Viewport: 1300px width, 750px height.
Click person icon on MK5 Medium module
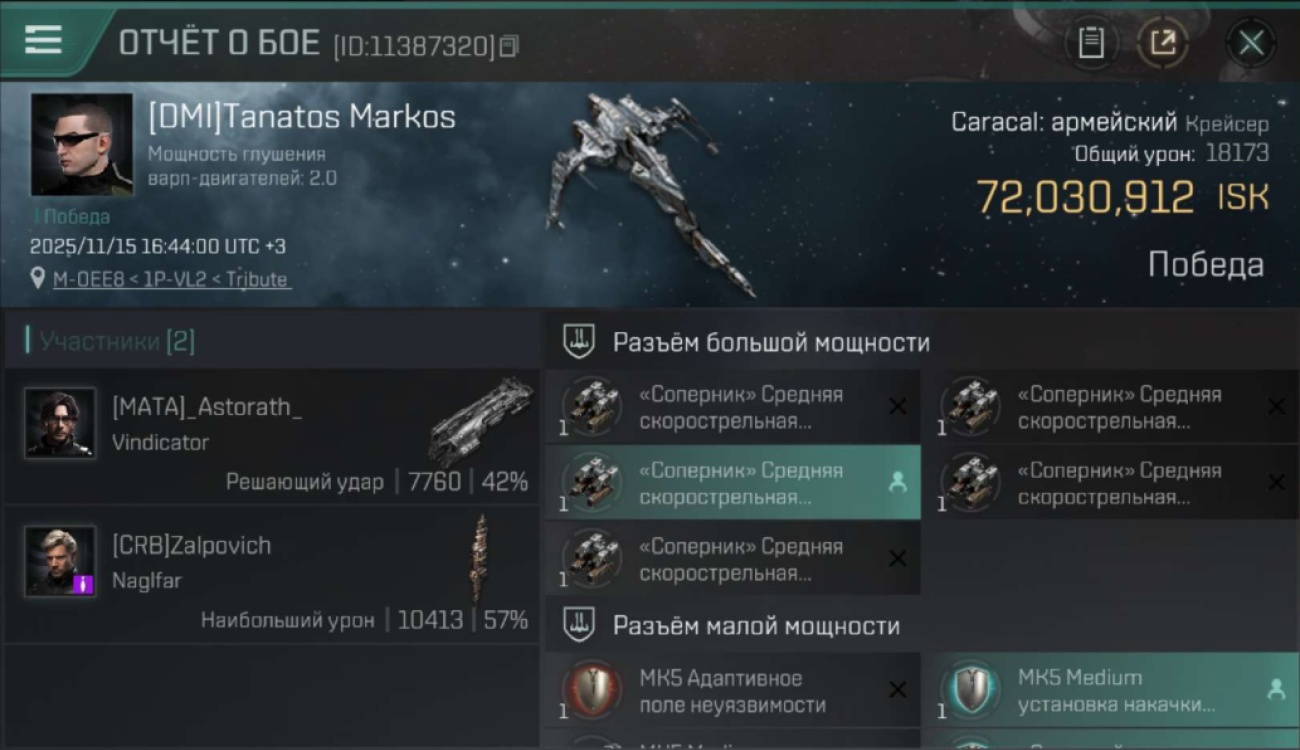[x=1276, y=689]
